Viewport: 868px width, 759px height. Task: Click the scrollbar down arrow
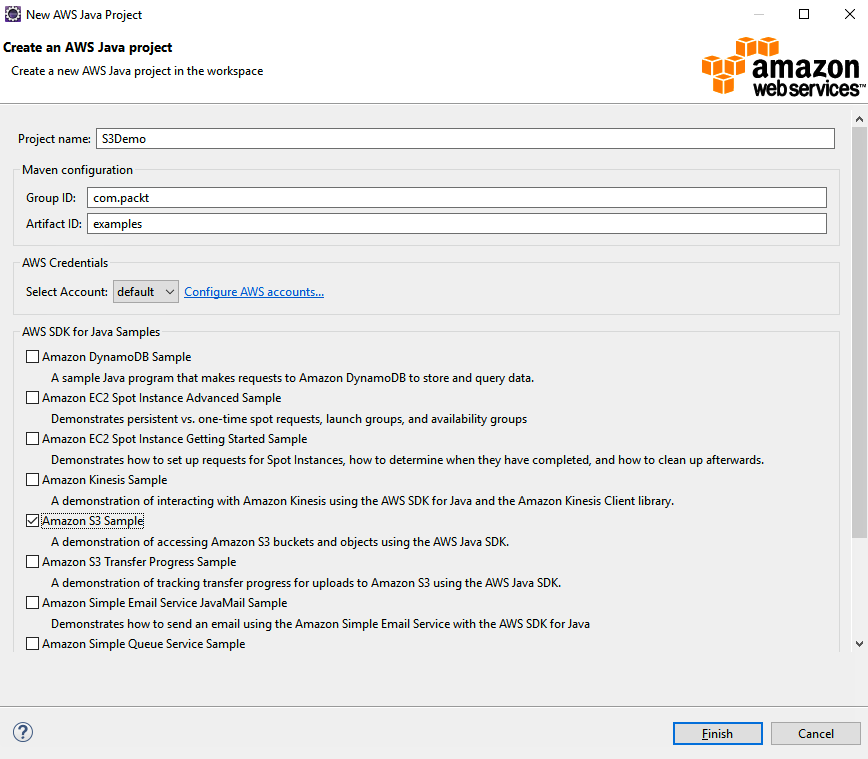coord(859,643)
